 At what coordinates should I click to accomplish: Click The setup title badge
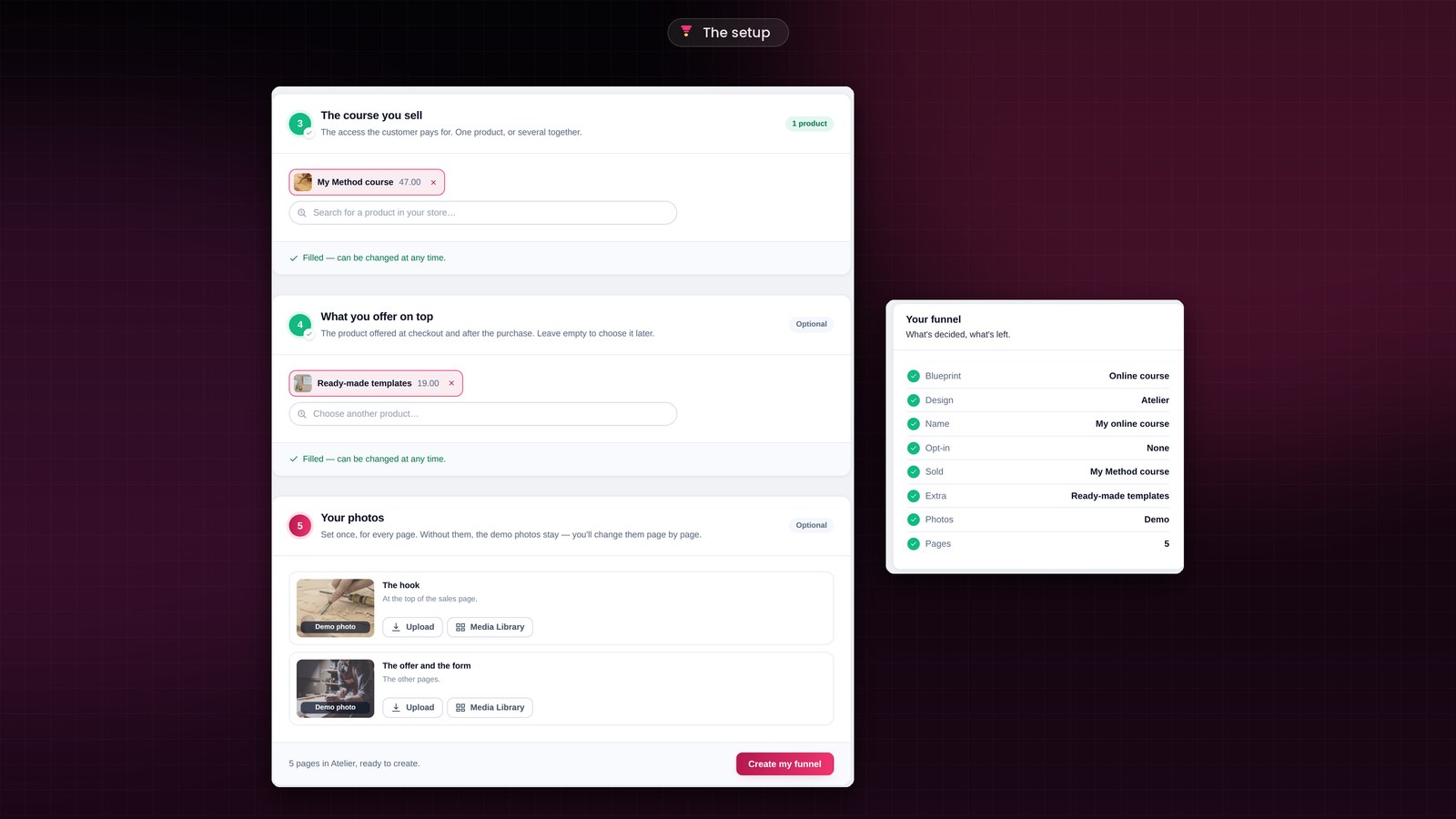coord(728,33)
